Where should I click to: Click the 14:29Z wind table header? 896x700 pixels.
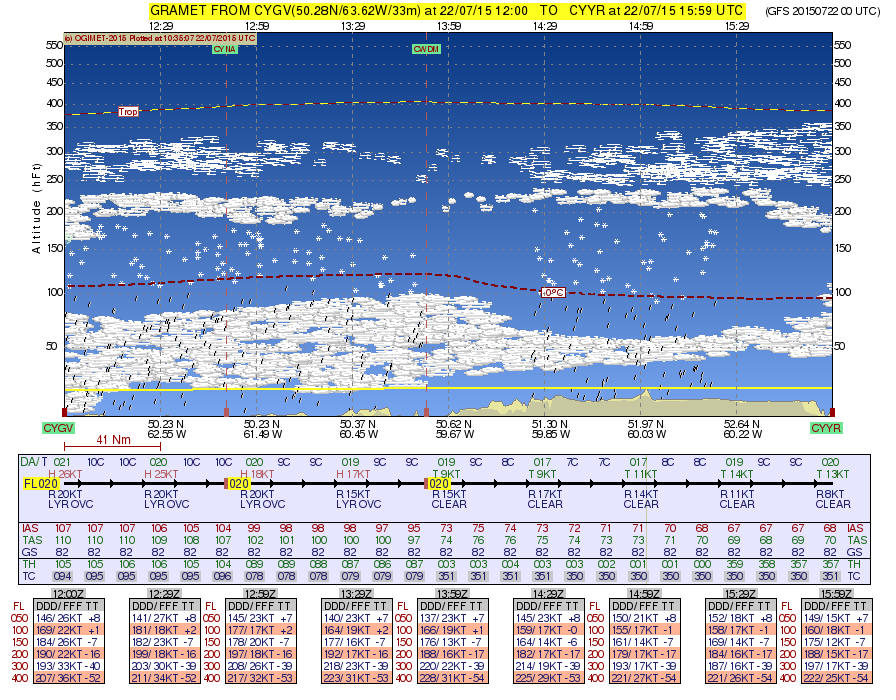tap(544, 593)
